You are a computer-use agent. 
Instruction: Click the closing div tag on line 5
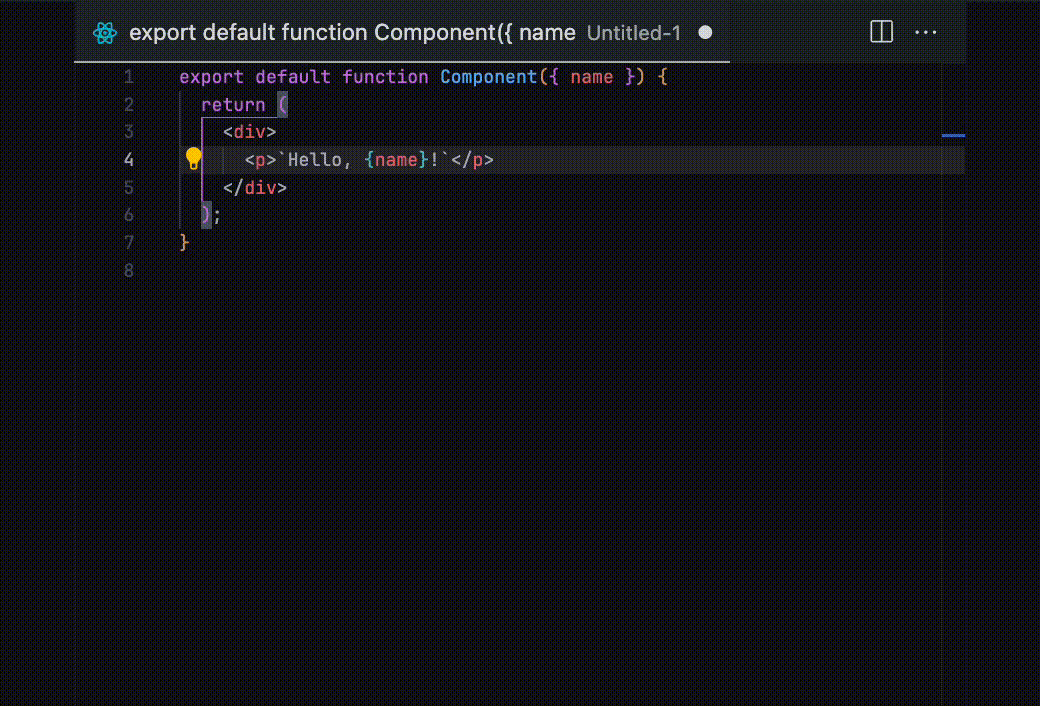click(255, 187)
